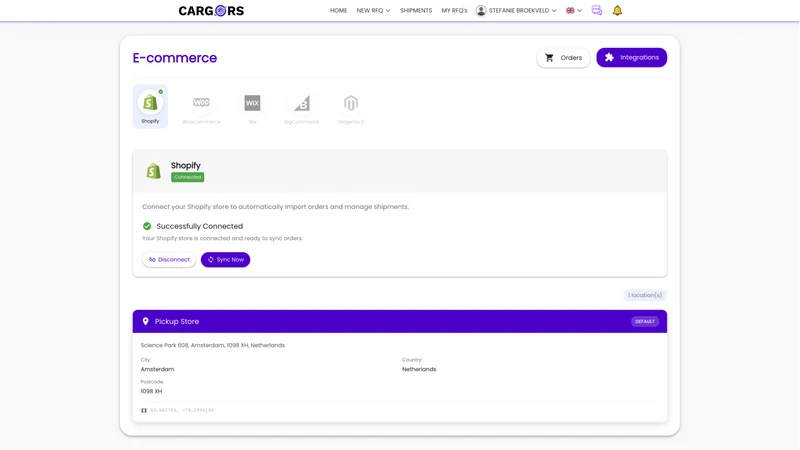Go to SHIPMENTS page
This screenshot has height=450, width=800.
click(416, 10)
